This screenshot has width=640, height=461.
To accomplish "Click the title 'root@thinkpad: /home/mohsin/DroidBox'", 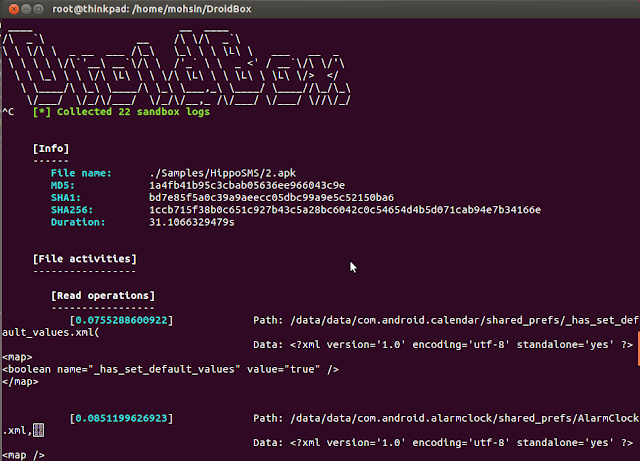I will (151, 9).
